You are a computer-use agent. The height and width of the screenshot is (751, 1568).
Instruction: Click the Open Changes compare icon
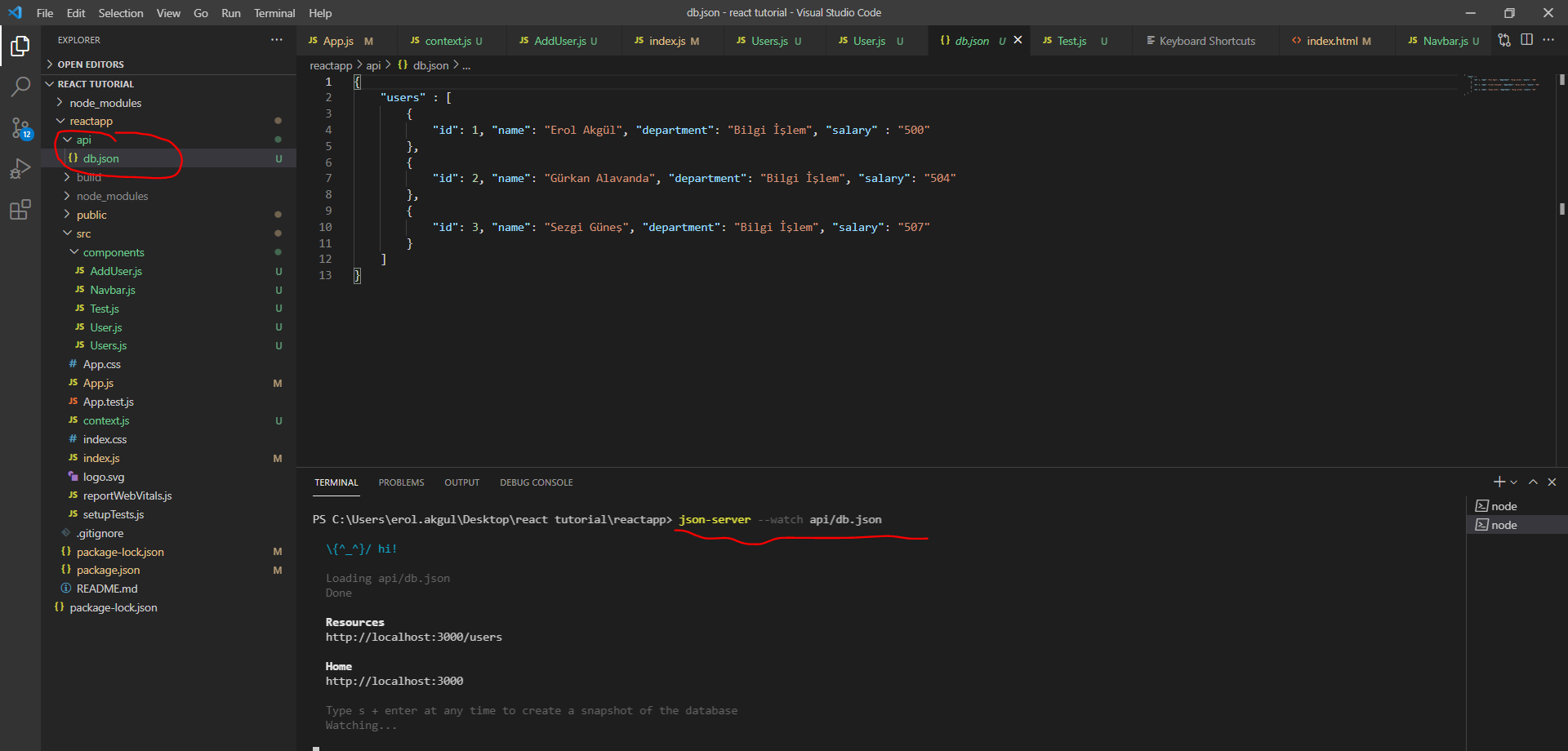[1504, 40]
